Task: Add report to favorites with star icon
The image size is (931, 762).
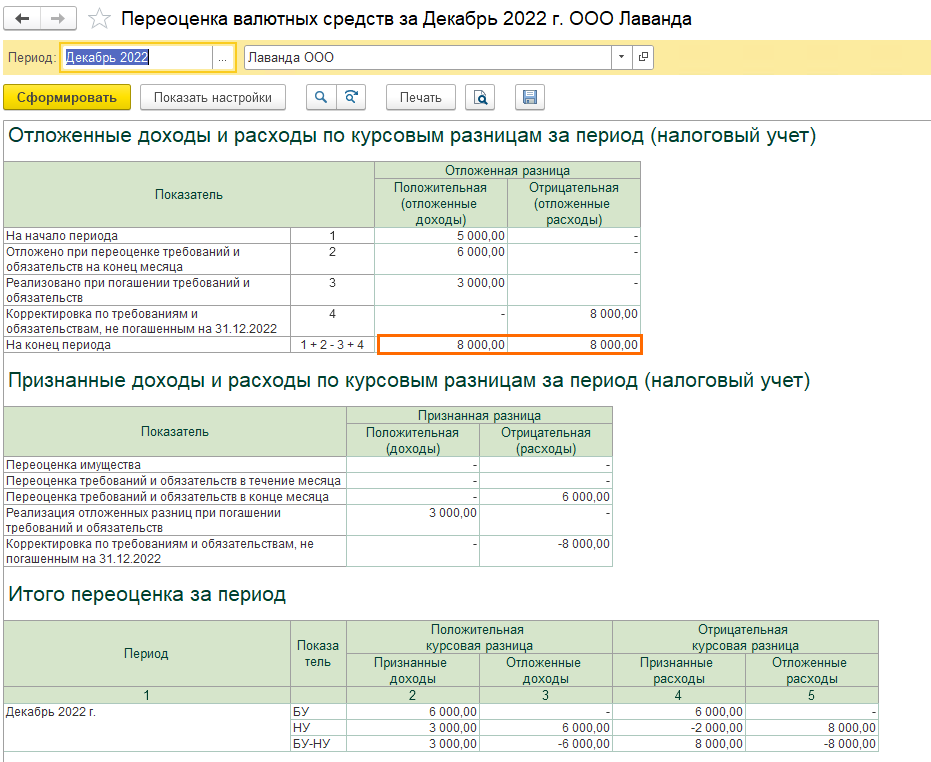Action: [99, 19]
